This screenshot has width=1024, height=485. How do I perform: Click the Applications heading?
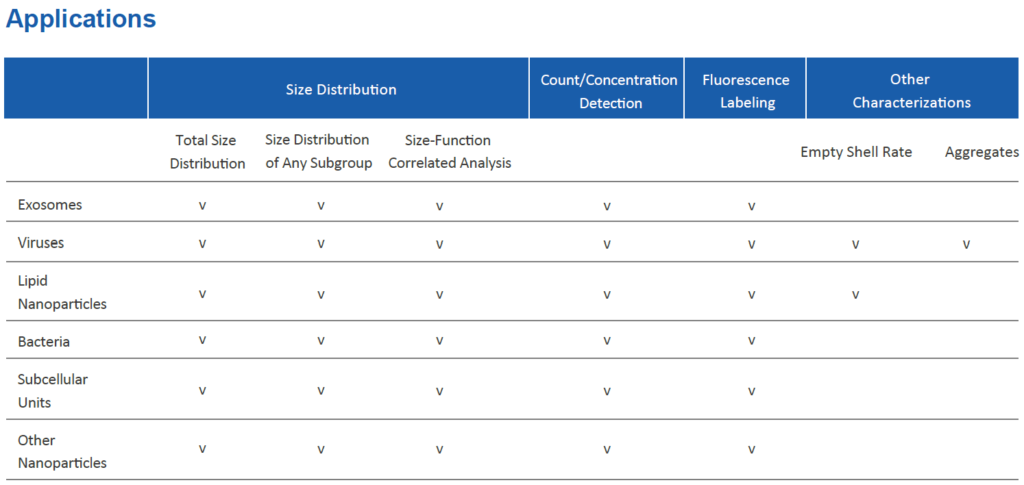point(81,19)
